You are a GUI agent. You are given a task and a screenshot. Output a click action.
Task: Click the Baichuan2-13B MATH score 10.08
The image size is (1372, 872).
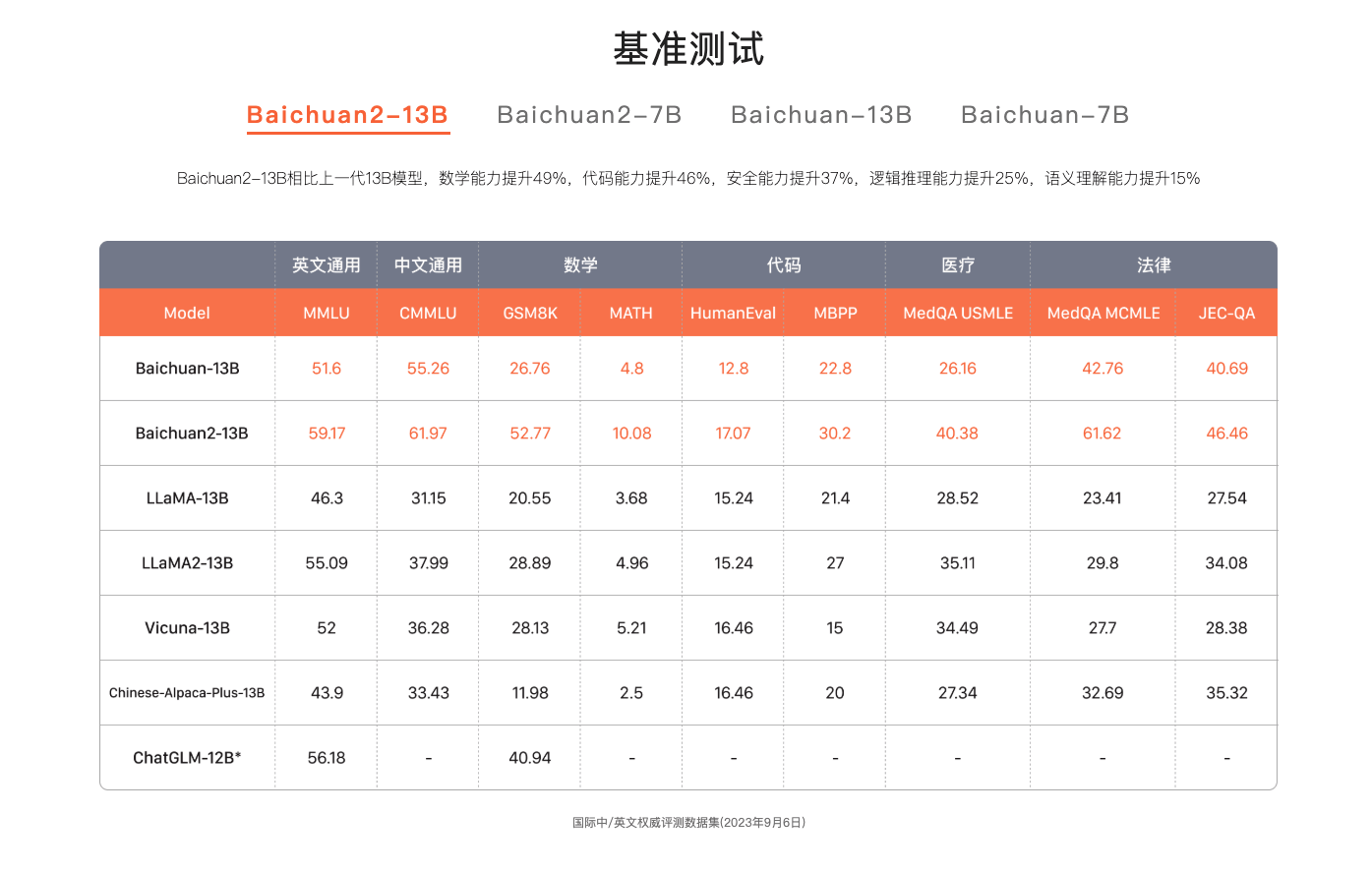pyautogui.click(x=631, y=434)
